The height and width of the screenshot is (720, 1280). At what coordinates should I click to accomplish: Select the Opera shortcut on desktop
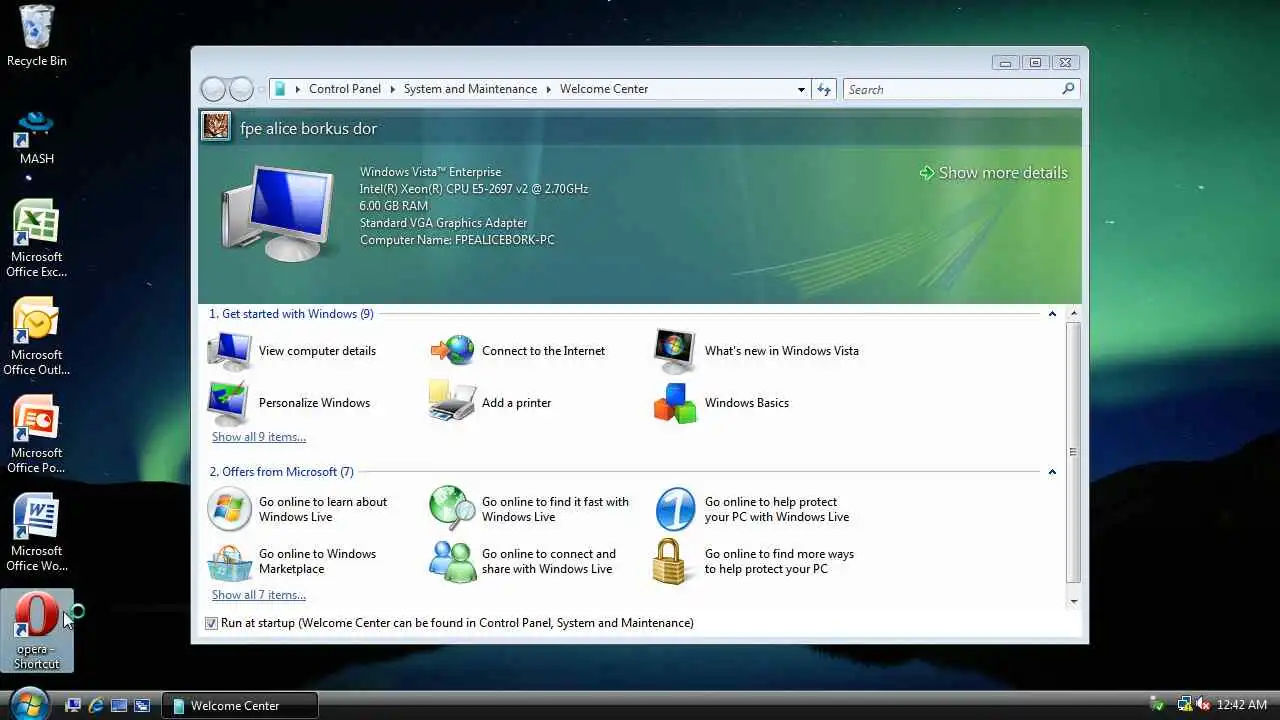click(37, 631)
